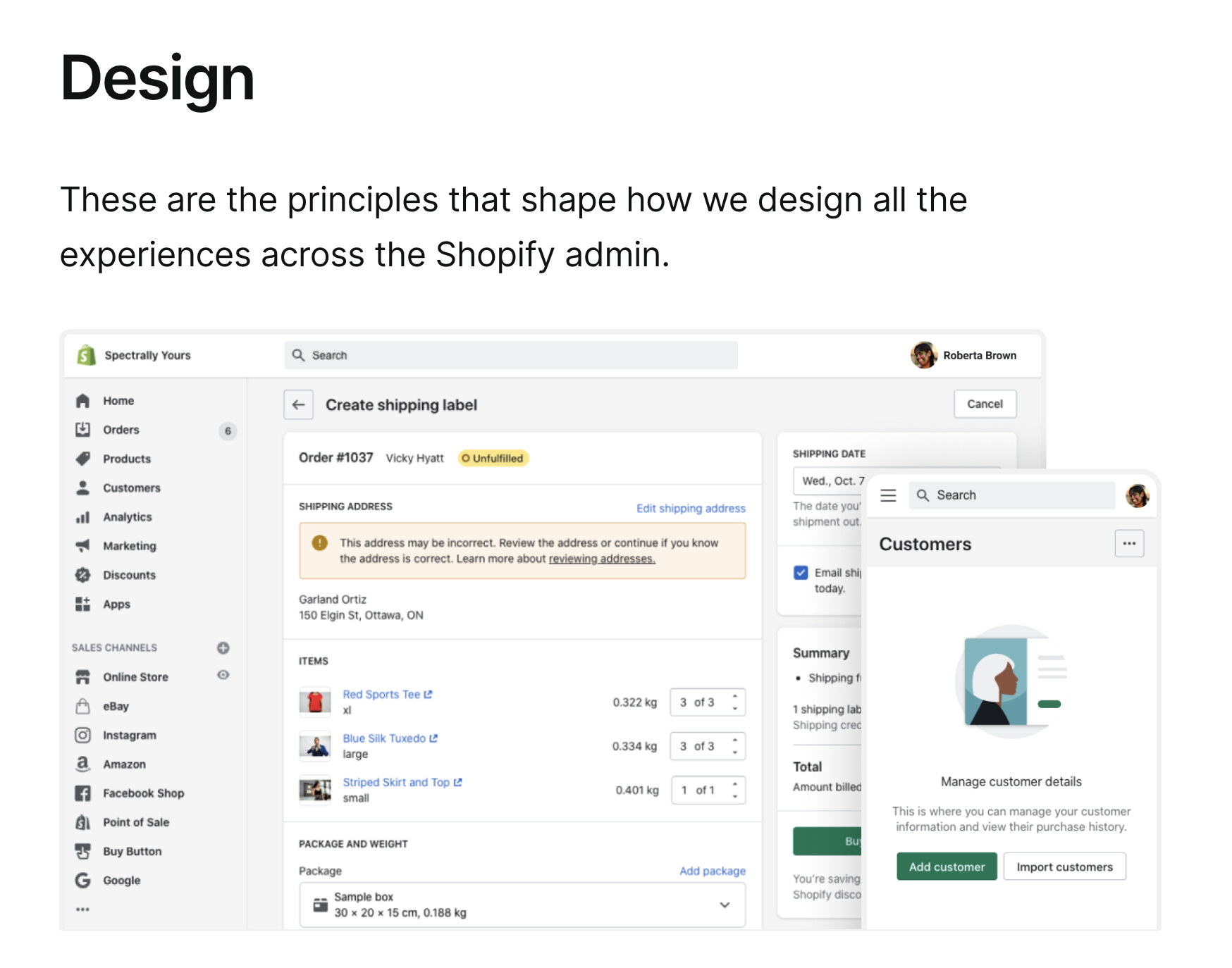The height and width of the screenshot is (968, 1232).
Task: Click the Apps icon in the sidebar
Action: [x=83, y=604]
